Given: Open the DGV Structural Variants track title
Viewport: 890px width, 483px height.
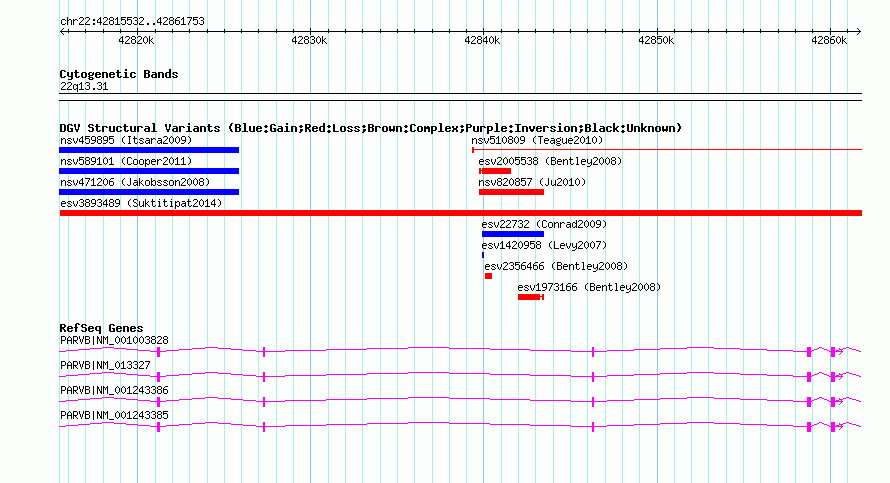Looking at the screenshot, I should click(371, 128).
